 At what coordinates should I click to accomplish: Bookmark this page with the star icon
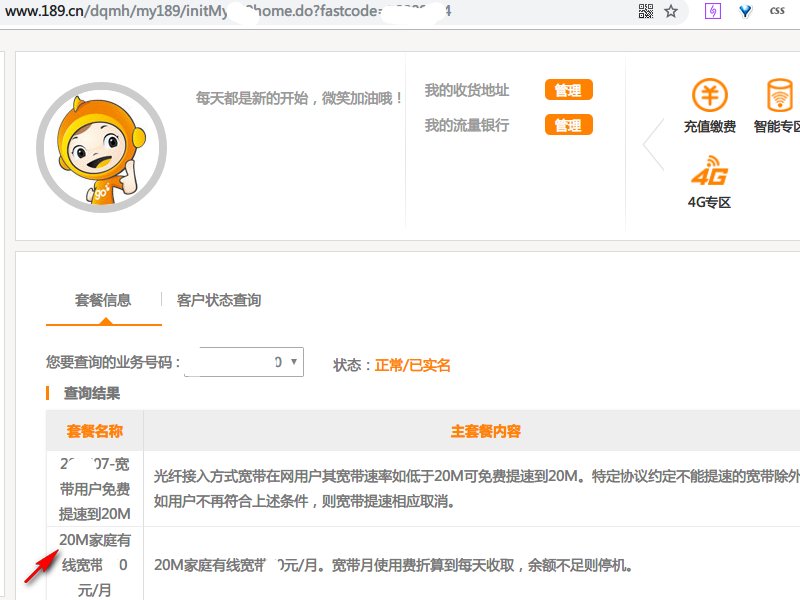point(671,11)
